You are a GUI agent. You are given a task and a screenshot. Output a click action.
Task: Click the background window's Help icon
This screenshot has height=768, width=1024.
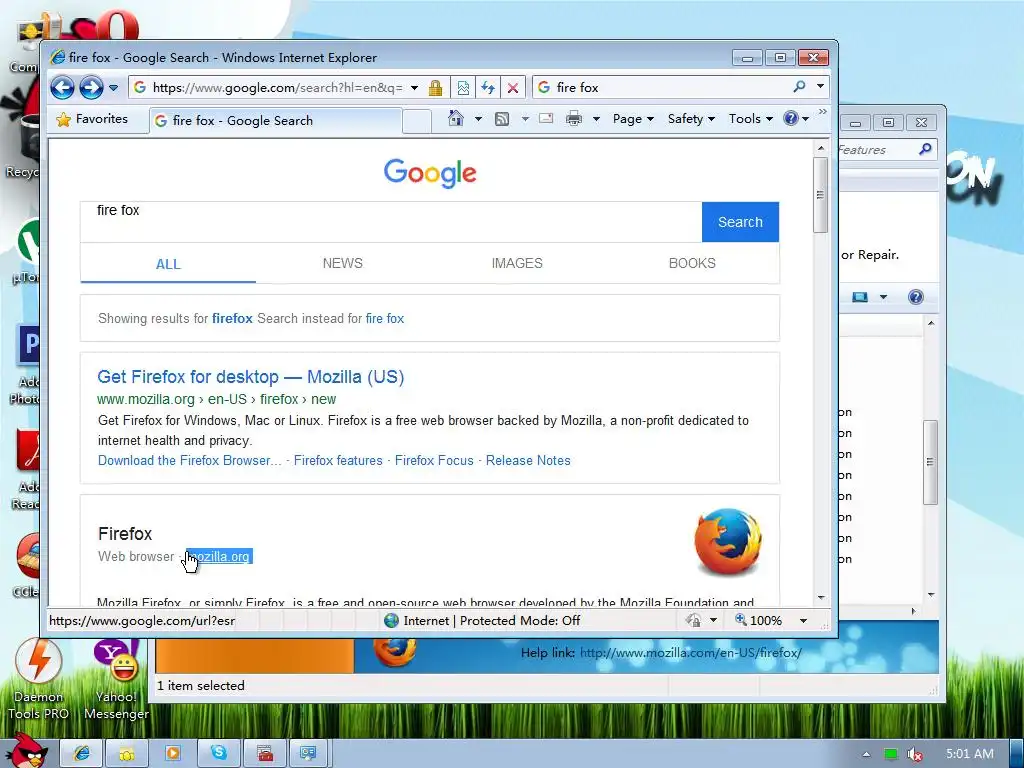916,297
